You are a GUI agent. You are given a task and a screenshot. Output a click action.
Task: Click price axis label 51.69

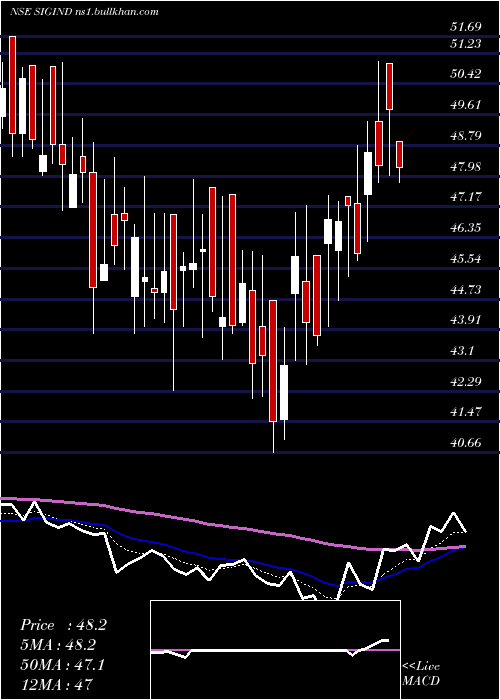point(466,27)
